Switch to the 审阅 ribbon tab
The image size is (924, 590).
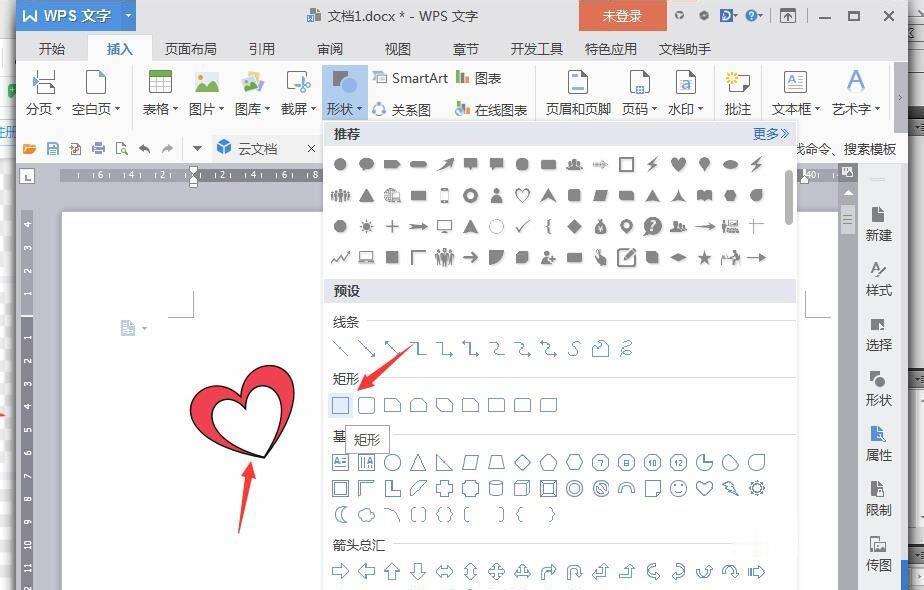[330, 47]
